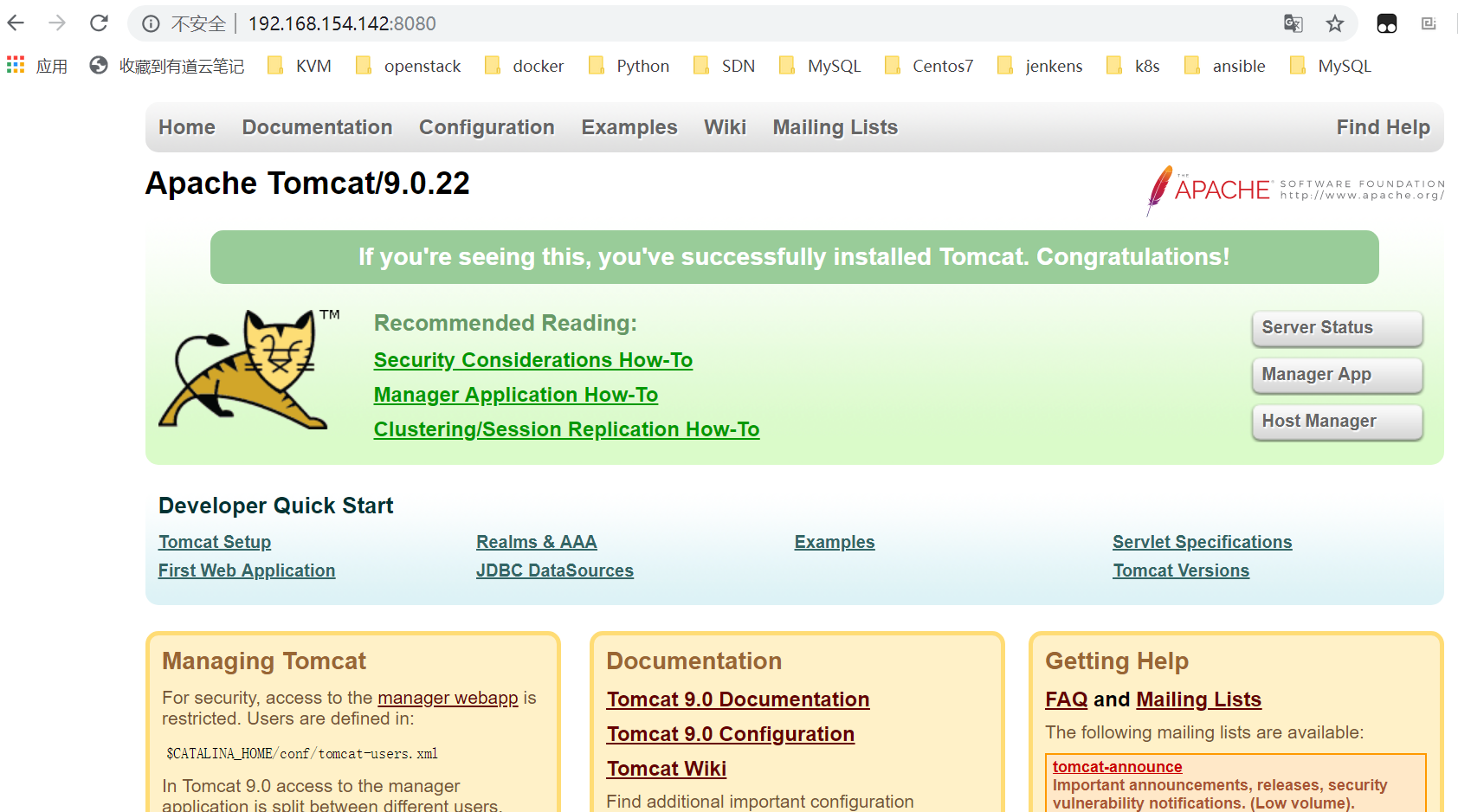
Task: Open the FAQ link under Getting Help
Action: coord(1067,699)
